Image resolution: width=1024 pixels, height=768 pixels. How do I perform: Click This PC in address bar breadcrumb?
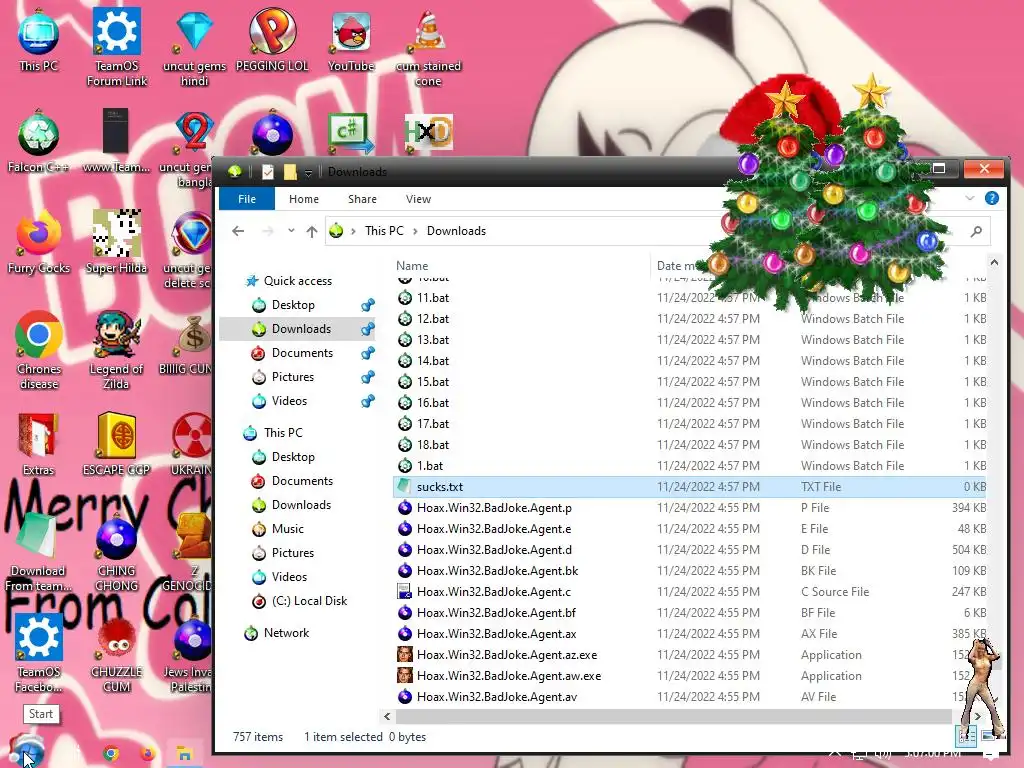point(384,231)
